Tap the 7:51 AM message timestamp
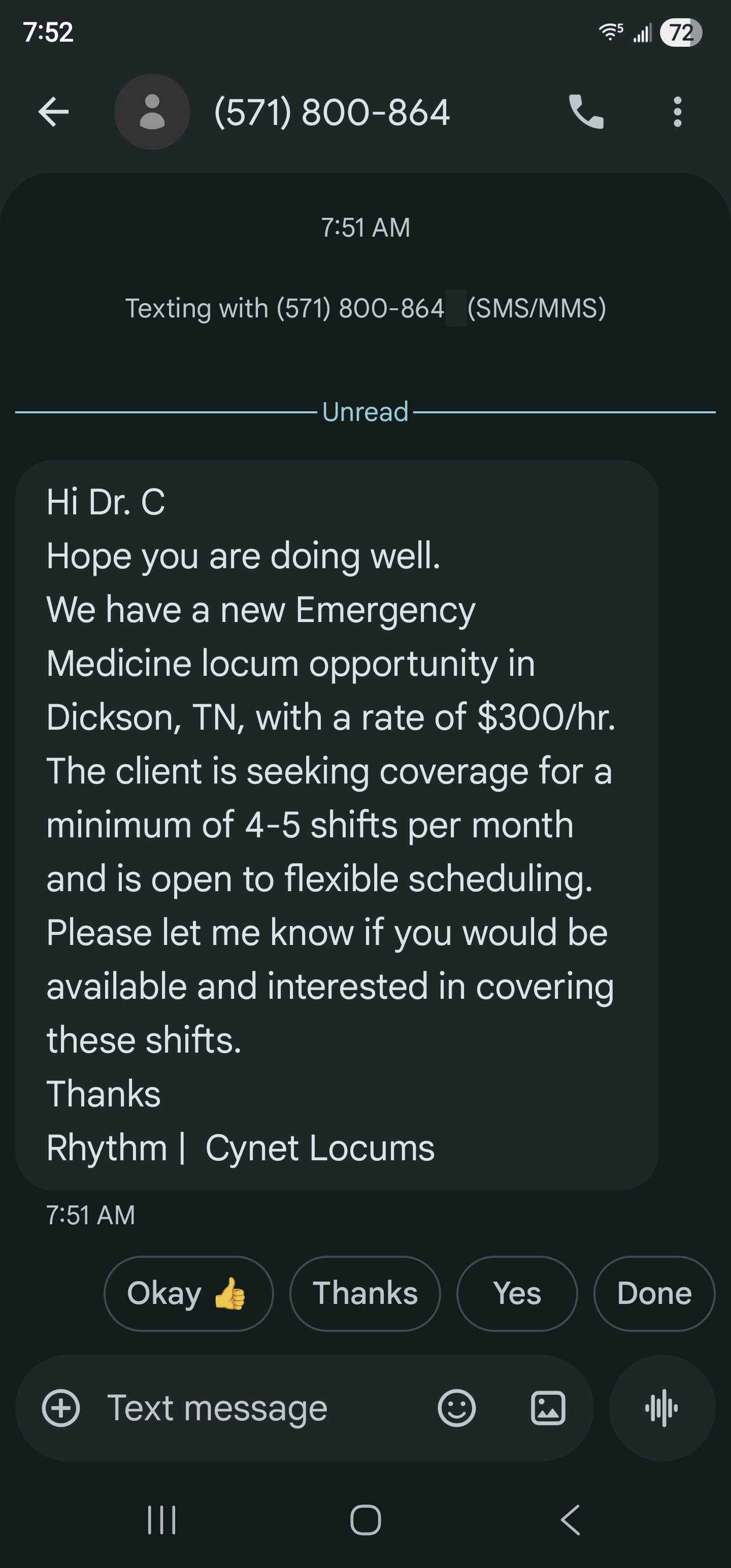Viewport: 731px width, 1568px height. point(91,1215)
